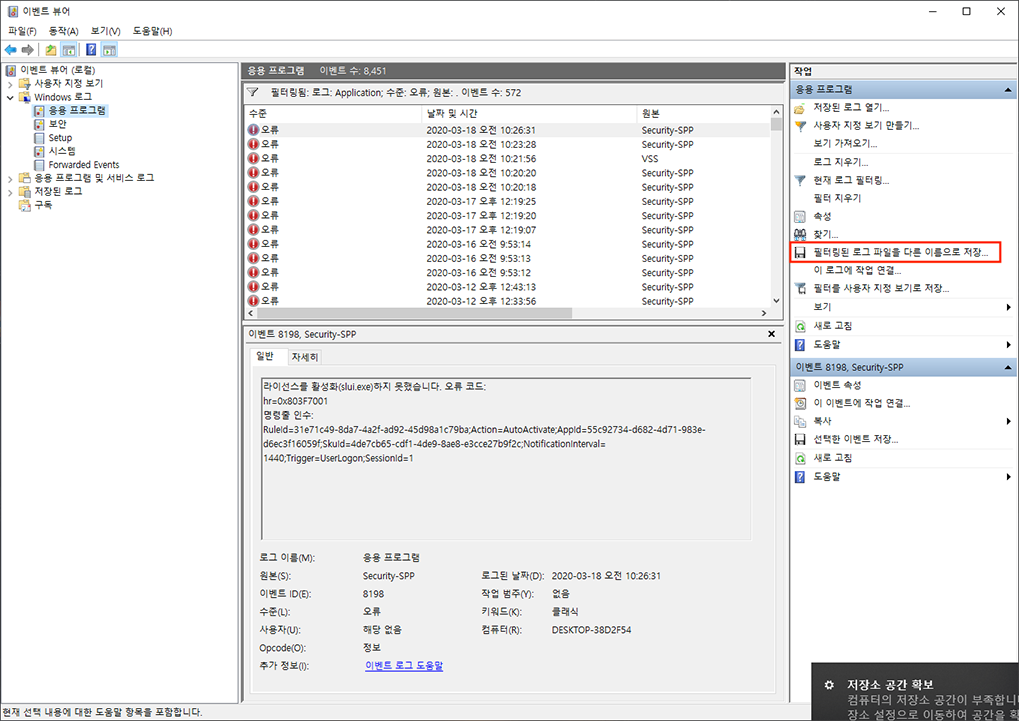The height and width of the screenshot is (721, 1019).
Task: Open 도움말 under 응용 프로그램 section
Action: click(x=827, y=345)
